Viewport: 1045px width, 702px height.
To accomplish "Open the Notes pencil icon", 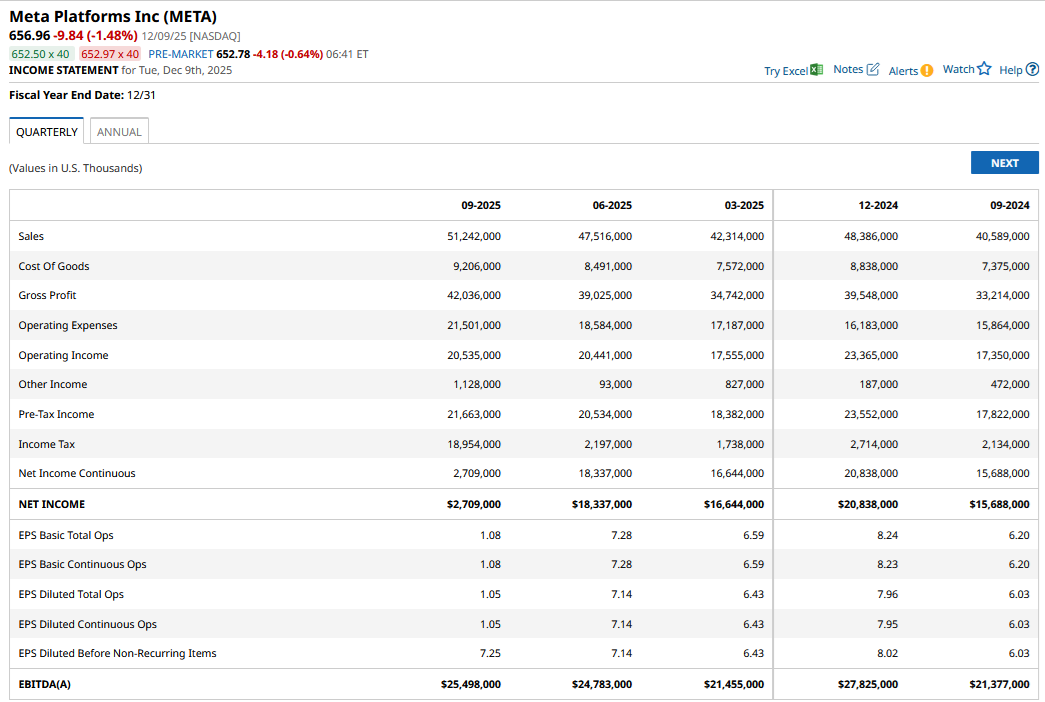I will [x=872, y=70].
